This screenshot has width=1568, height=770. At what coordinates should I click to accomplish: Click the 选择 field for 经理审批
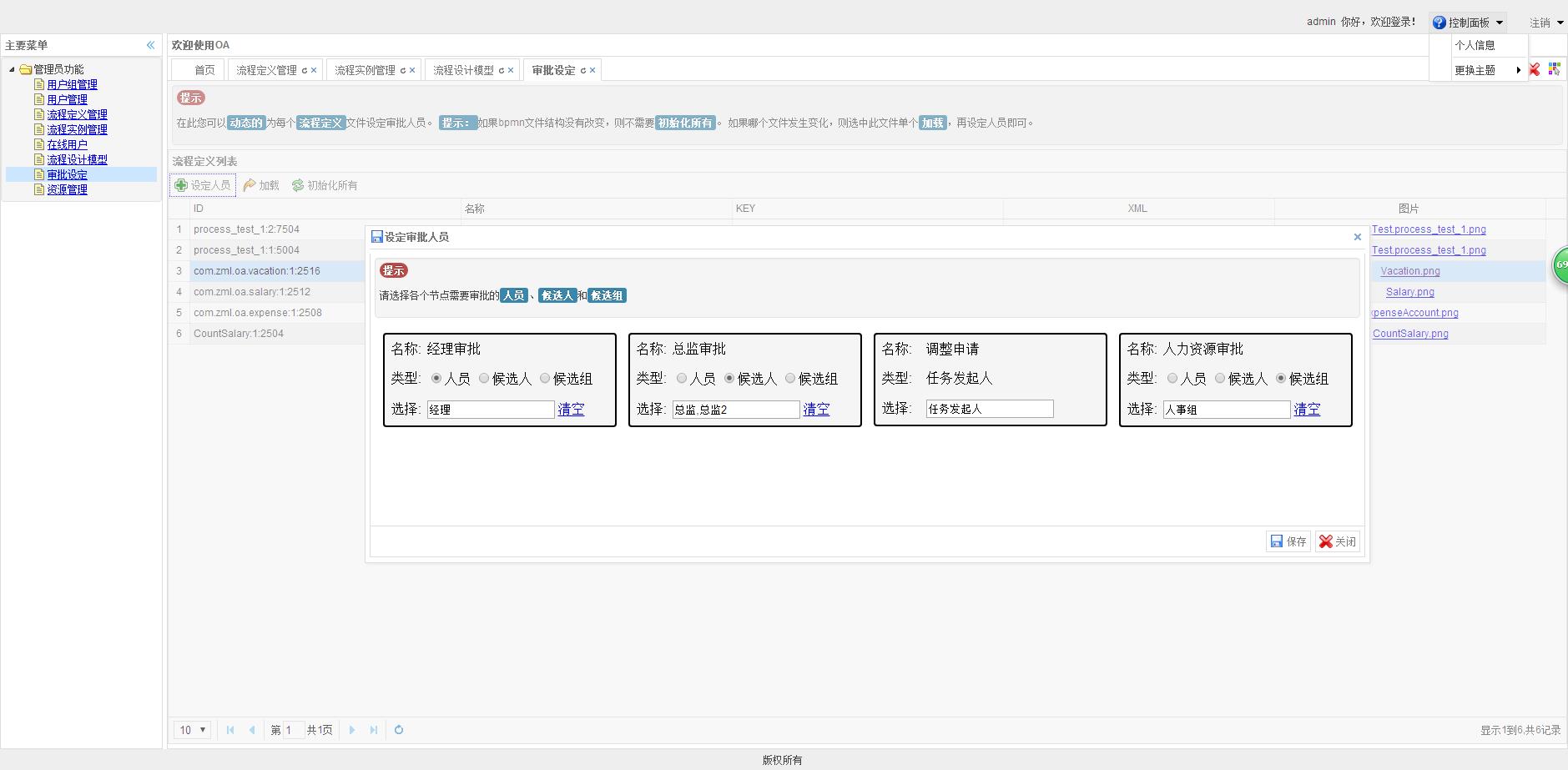[491, 409]
